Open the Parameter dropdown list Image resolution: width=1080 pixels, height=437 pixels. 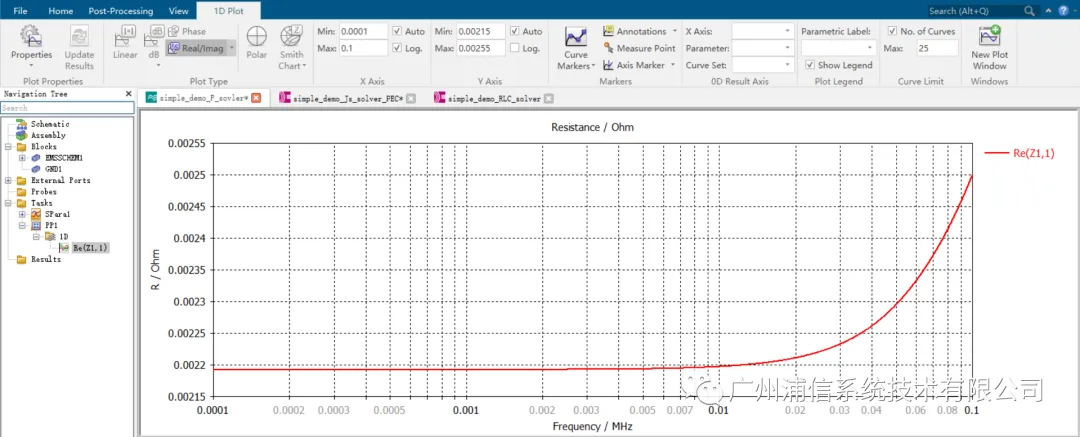[x=762, y=48]
